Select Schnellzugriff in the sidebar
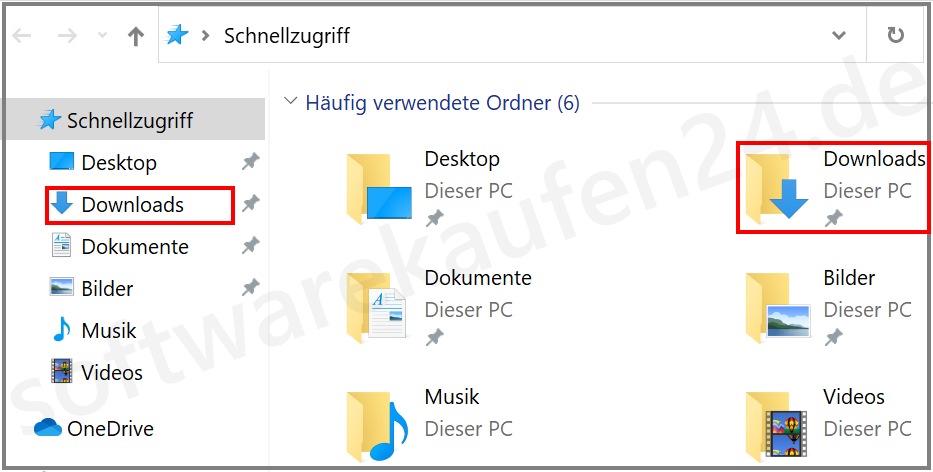The width and height of the screenshot is (933, 472). (132, 121)
